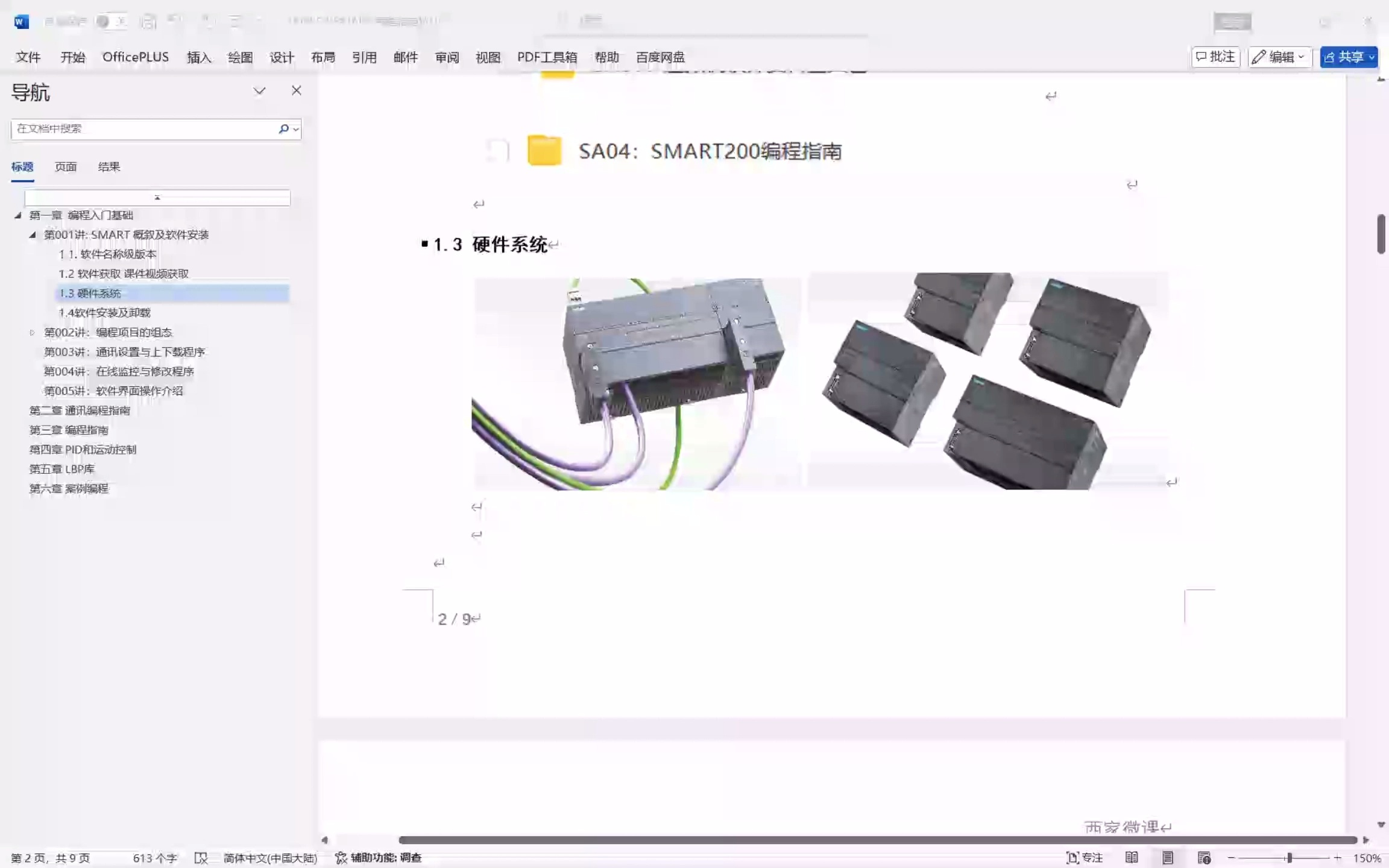This screenshot has width=1389, height=868.
Task: Collapse the 第001讲 SMART heading
Action: [x=33, y=234]
